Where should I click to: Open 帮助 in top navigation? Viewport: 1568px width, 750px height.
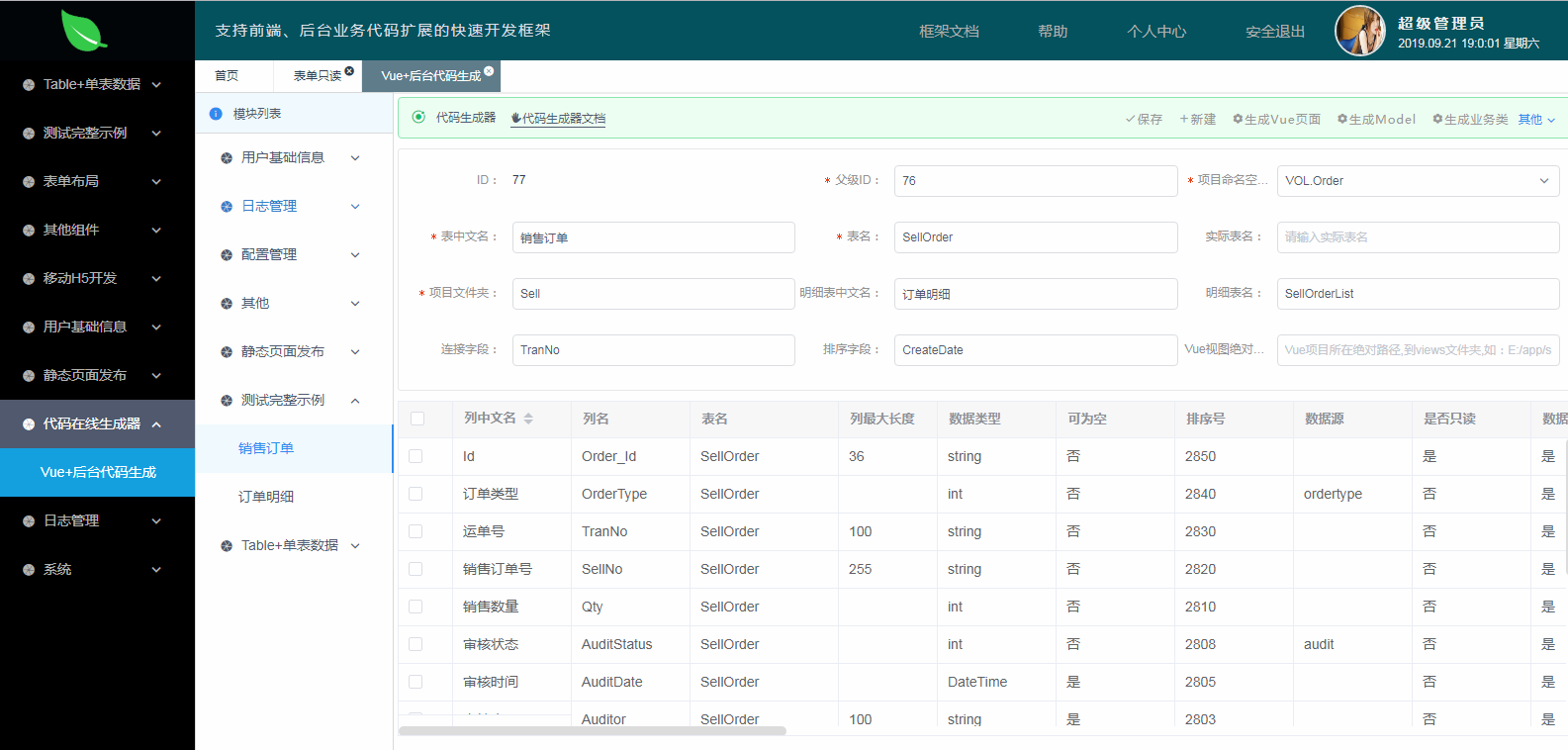(x=1053, y=32)
